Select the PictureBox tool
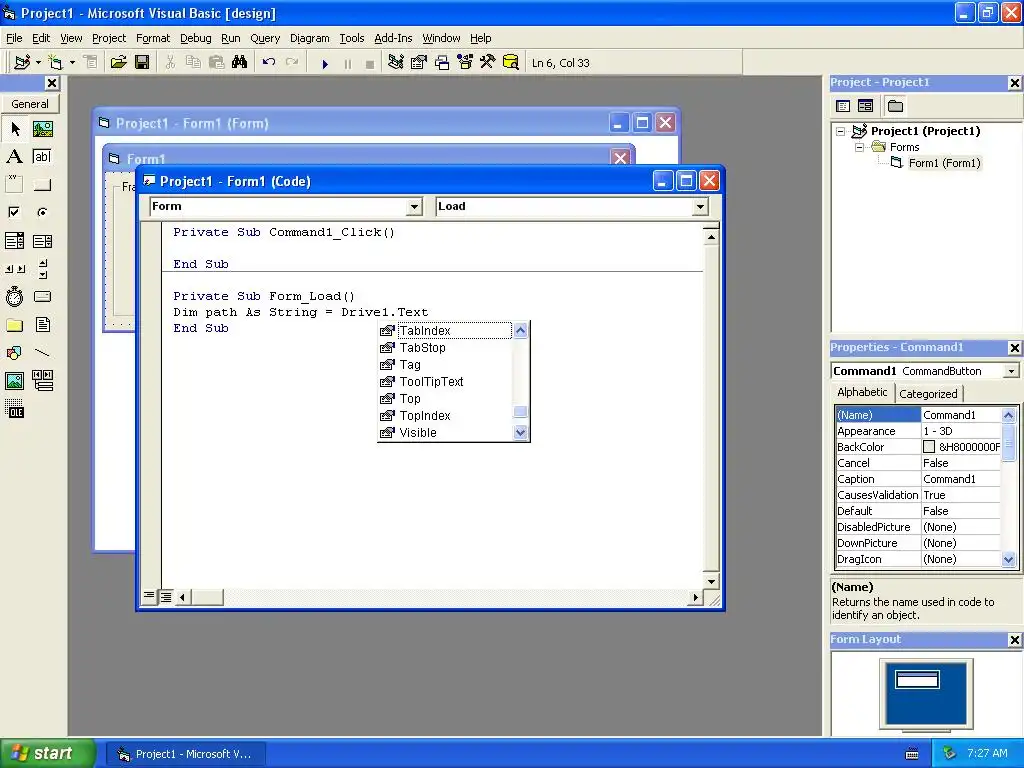 (43, 129)
